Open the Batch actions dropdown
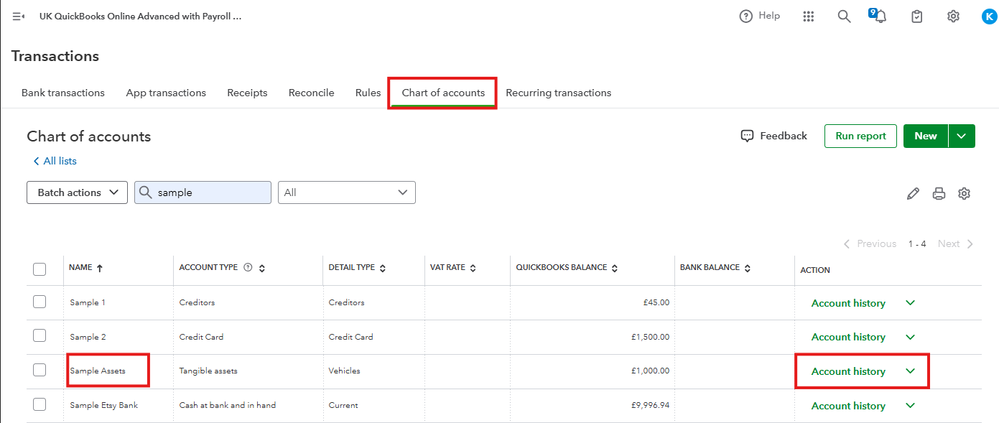999x423 pixels. click(x=77, y=192)
